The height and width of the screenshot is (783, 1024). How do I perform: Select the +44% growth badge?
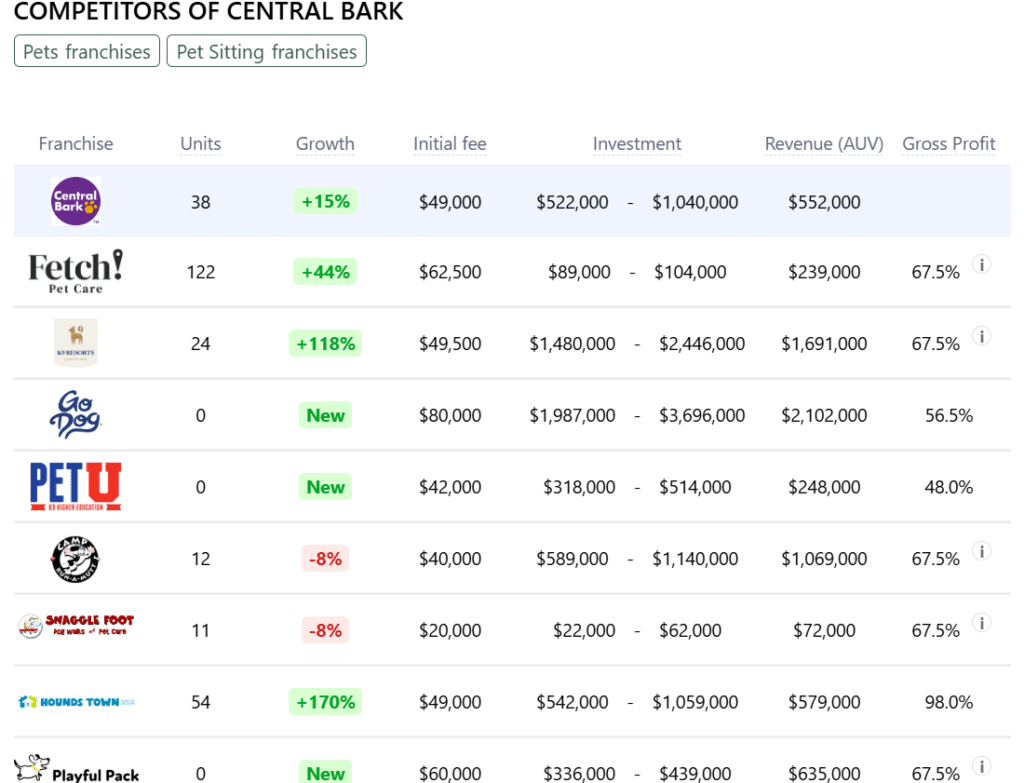click(x=325, y=272)
